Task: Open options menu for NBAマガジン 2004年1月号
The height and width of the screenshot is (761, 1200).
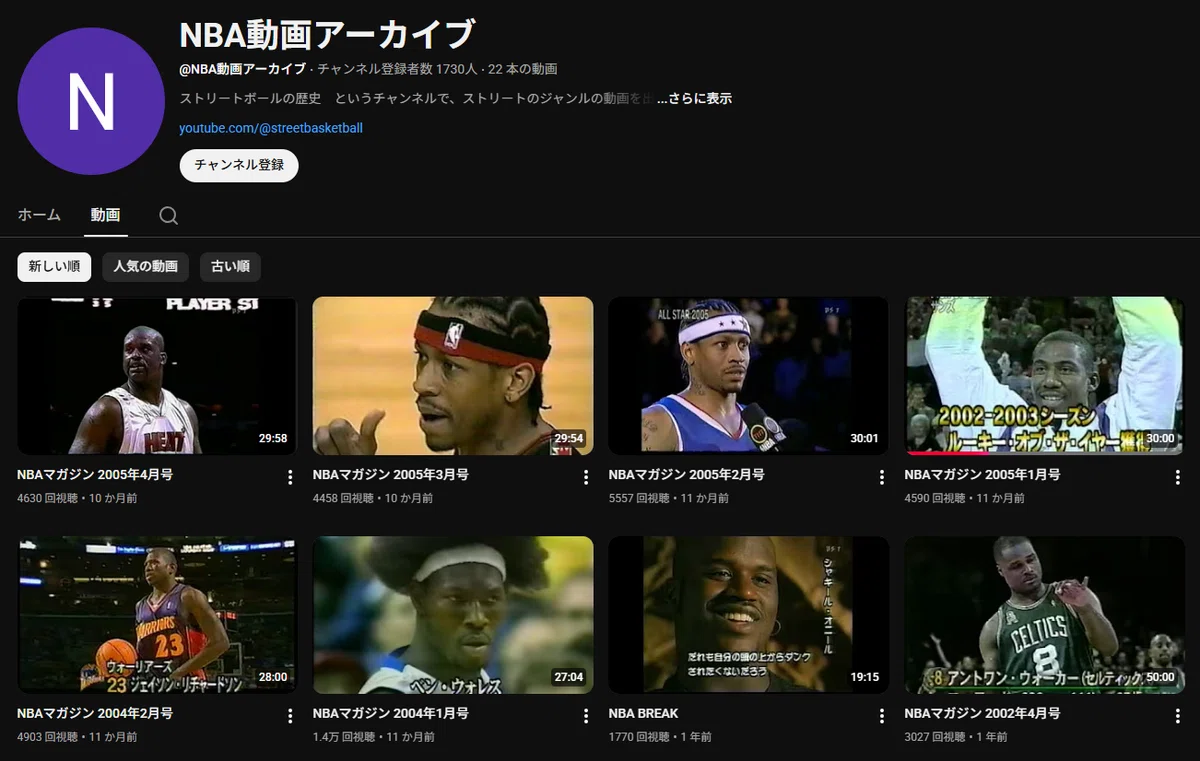Action: [586, 716]
